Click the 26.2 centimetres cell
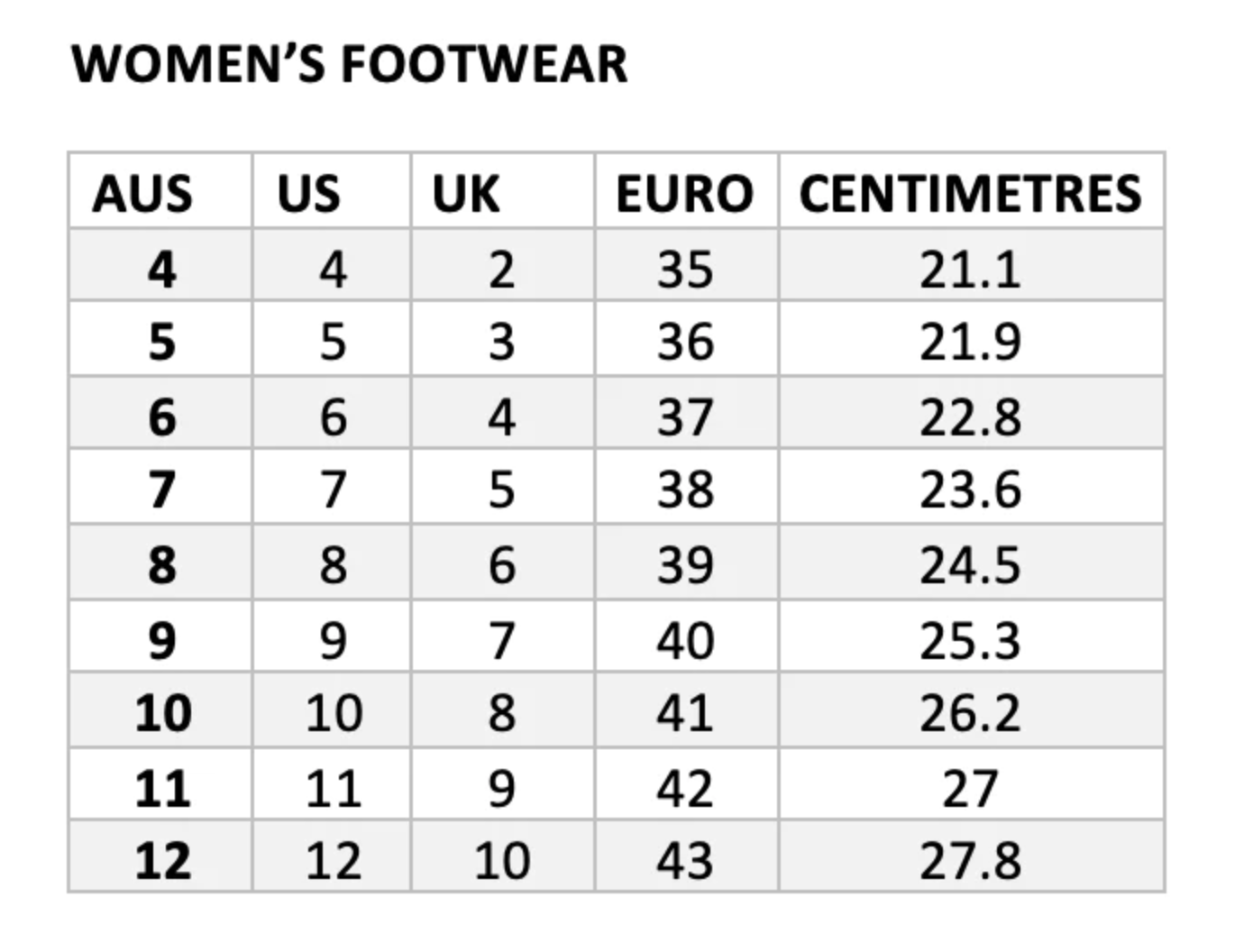 (971, 713)
